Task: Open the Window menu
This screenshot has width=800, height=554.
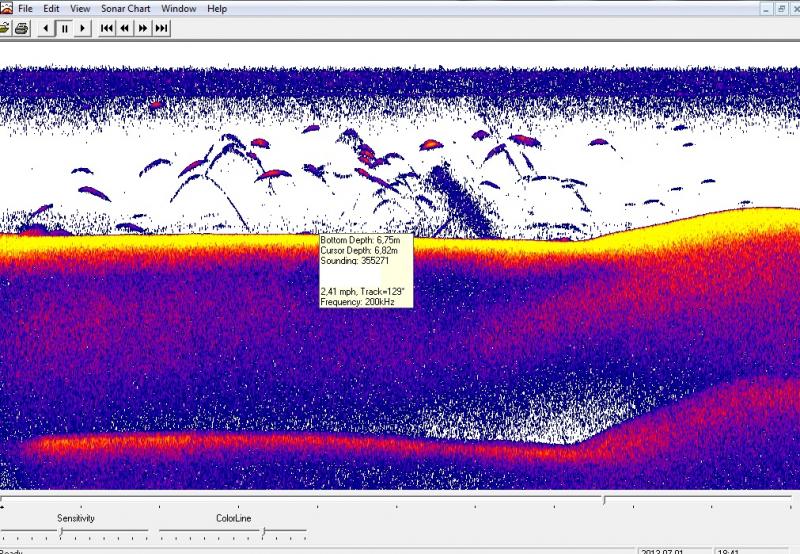Action: tap(179, 9)
